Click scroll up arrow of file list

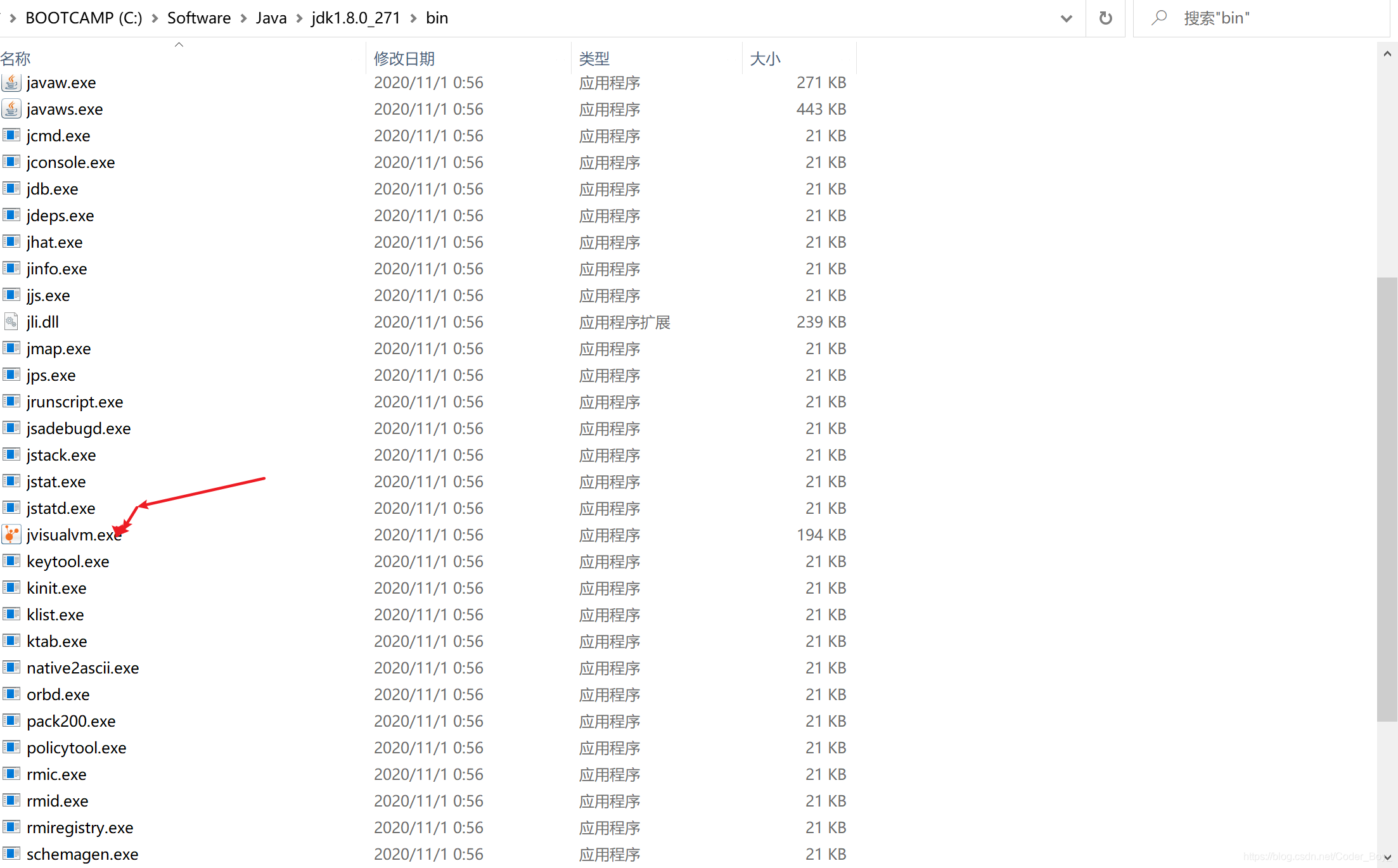pos(1387,54)
